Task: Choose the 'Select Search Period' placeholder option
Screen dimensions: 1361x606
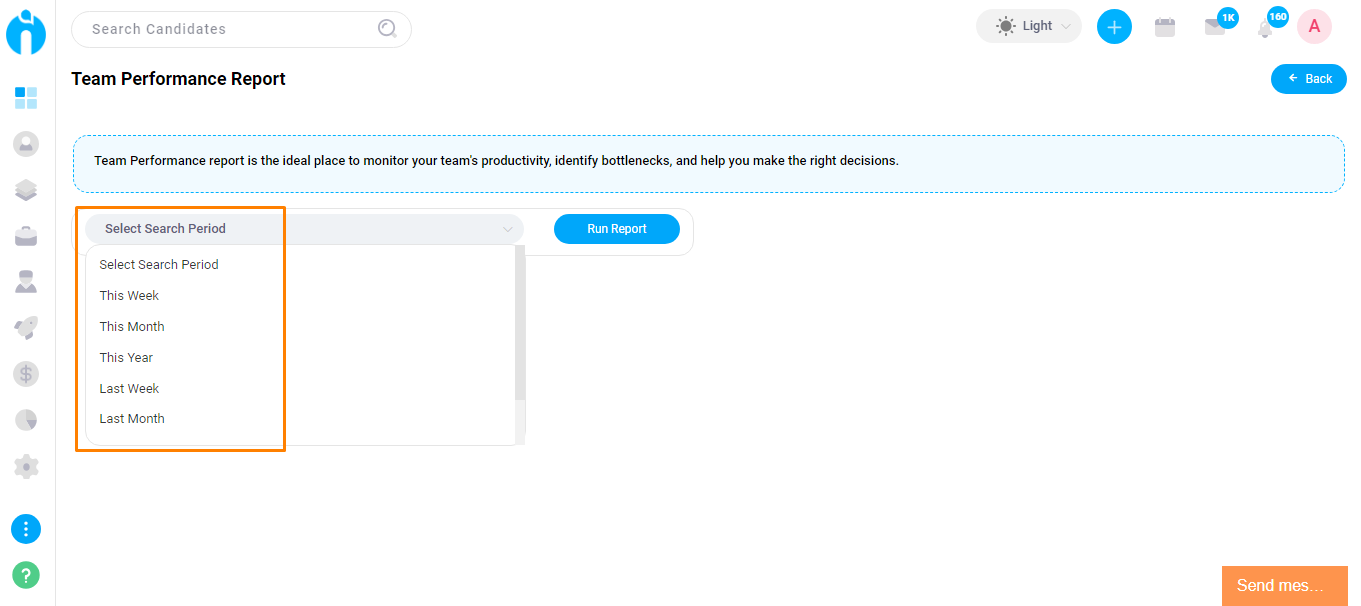Action: [x=300, y=265]
